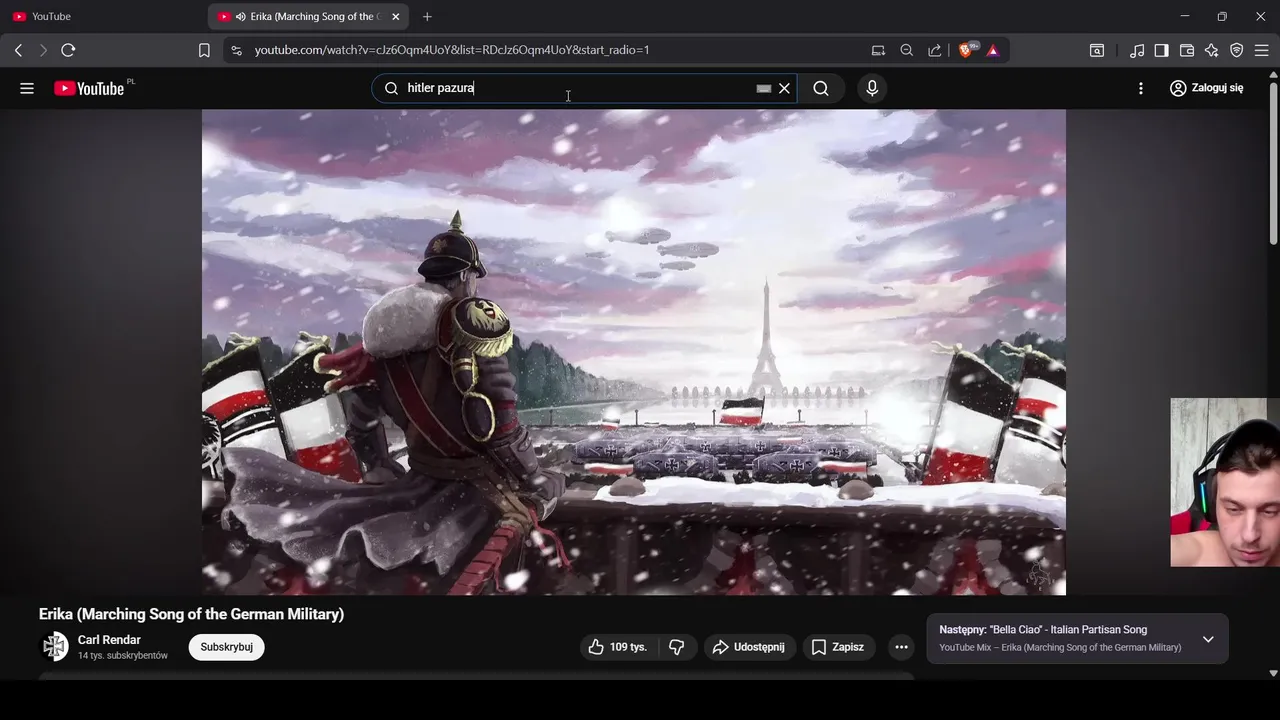
Task: Open Brave Shields lion icon
Action: 966,50
